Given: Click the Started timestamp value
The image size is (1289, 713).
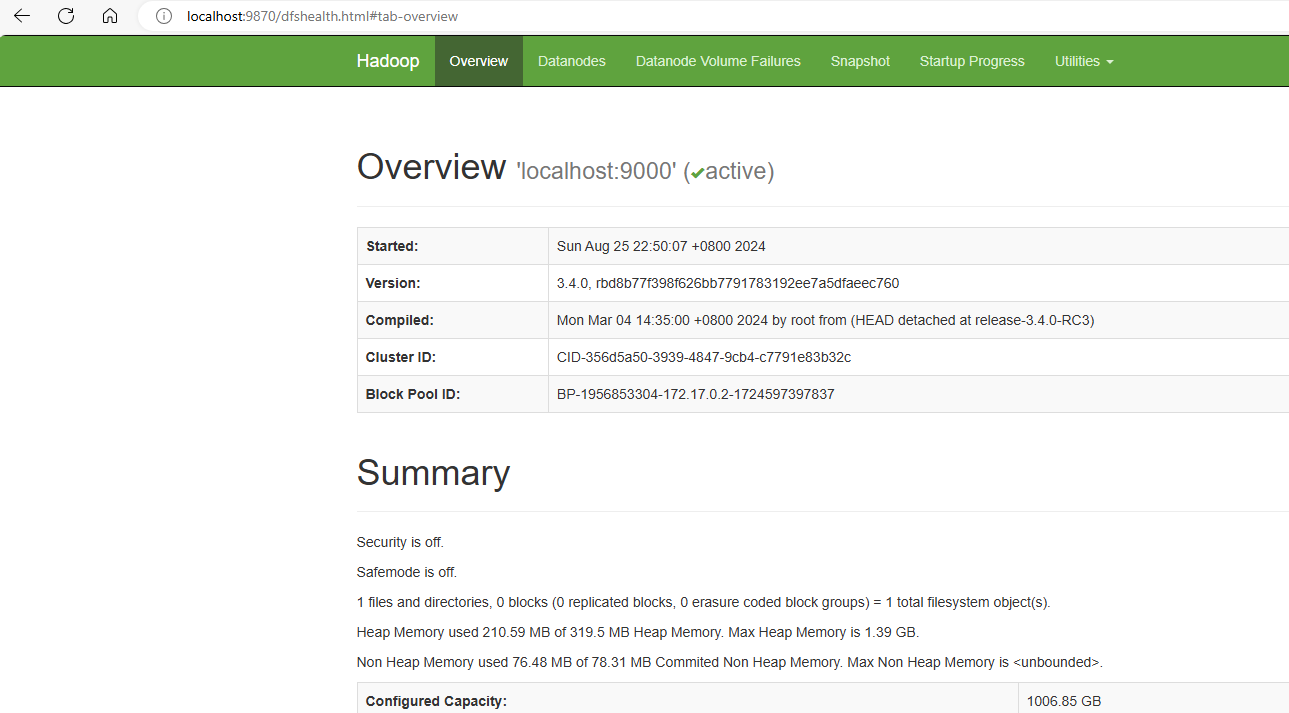Looking at the screenshot, I should point(660,246).
